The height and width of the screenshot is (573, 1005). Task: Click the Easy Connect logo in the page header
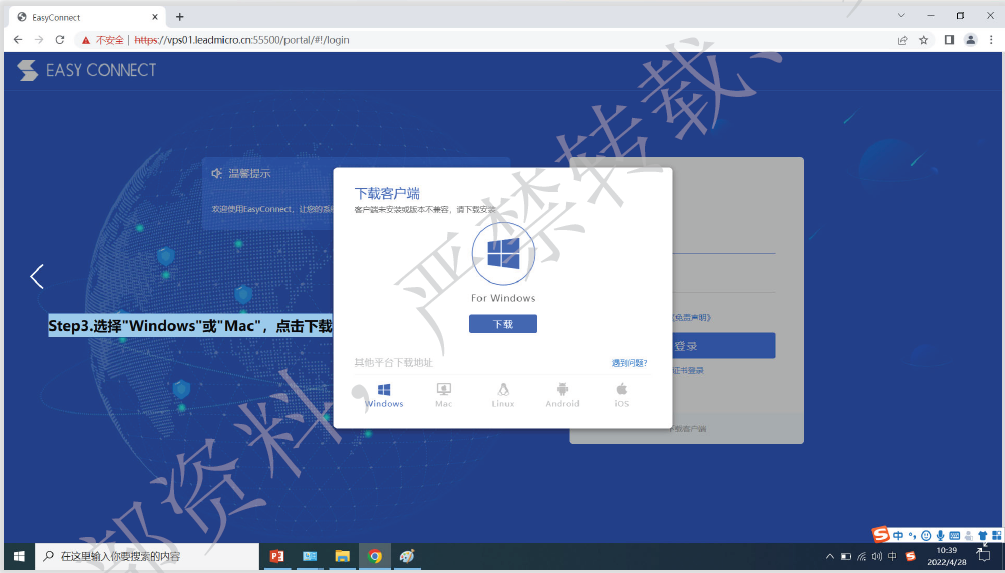pos(87,70)
